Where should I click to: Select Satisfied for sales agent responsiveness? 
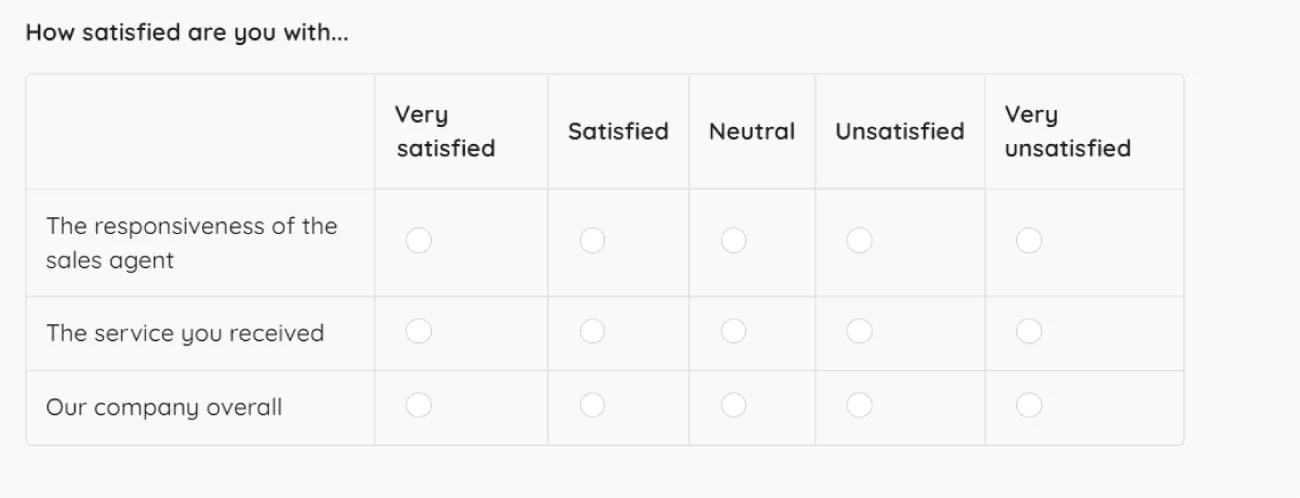(592, 241)
